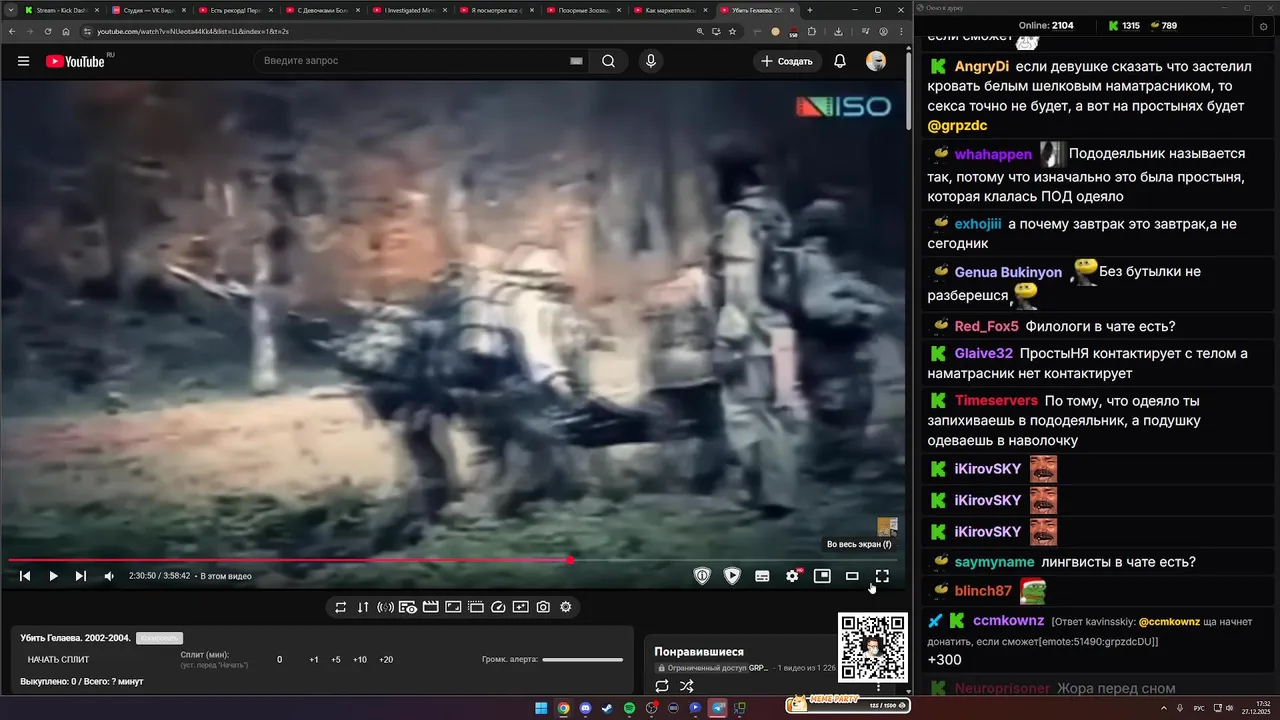The image size is (1280, 720).
Task: Open the YouTube hamburger guide menu
Action: tap(23, 61)
